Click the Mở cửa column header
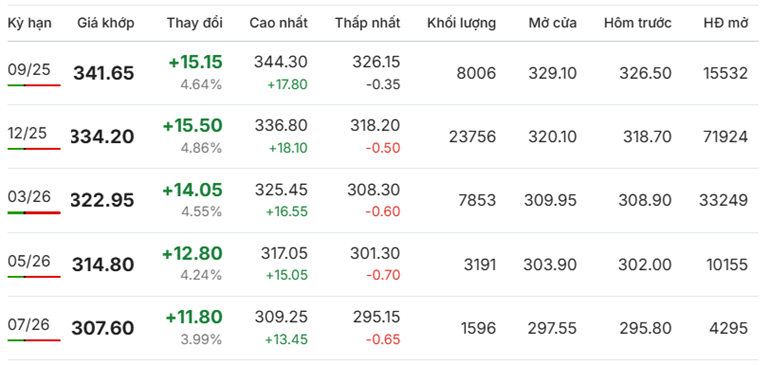 553,23
